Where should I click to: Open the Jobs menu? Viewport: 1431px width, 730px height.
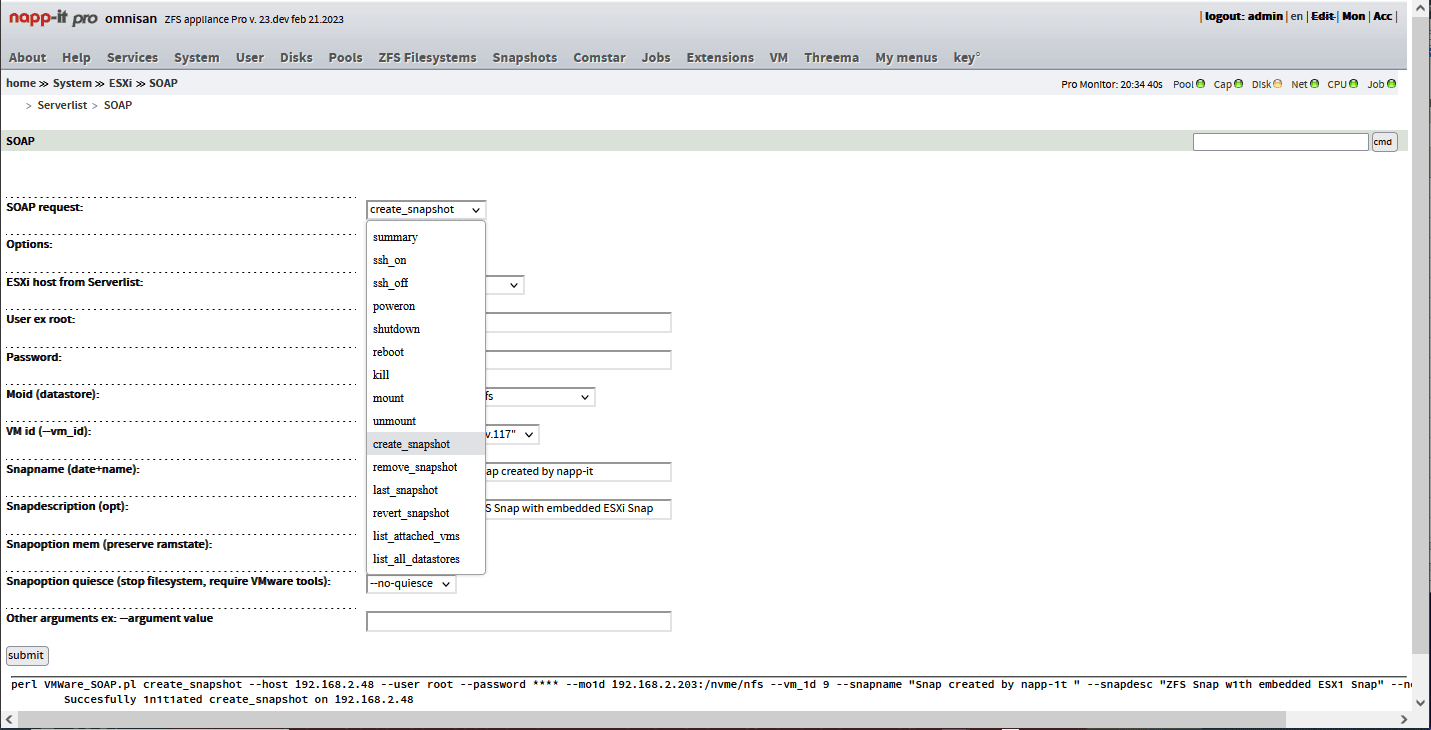(x=656, y=57)
